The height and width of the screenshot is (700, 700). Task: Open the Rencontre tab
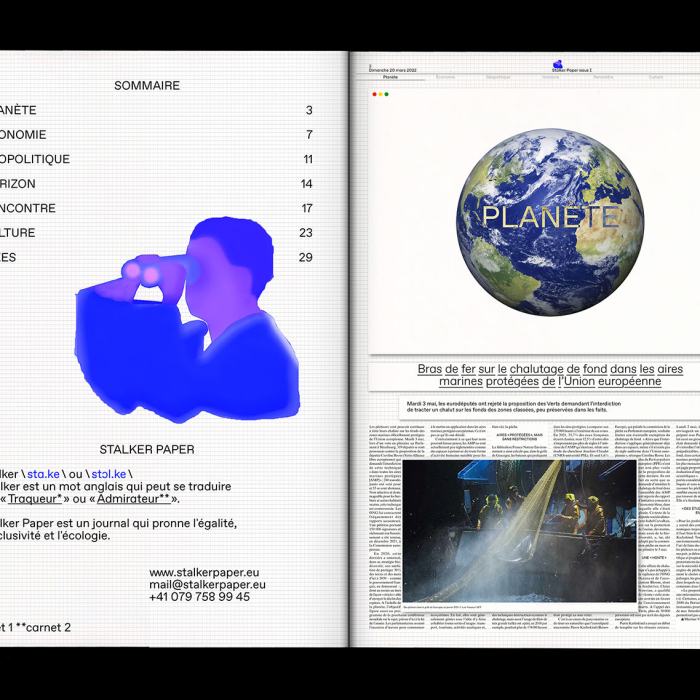(x=603, y=77)
